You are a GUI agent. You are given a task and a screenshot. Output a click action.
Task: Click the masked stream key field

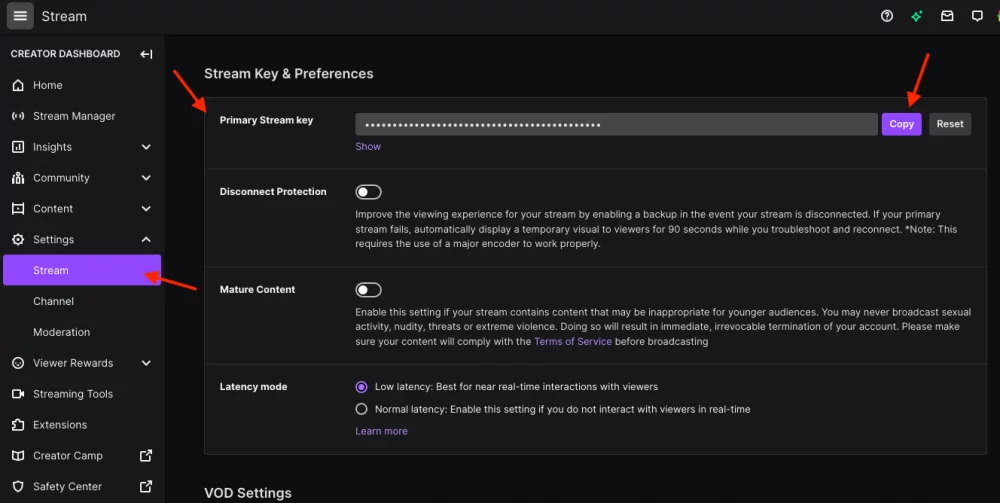616,124
